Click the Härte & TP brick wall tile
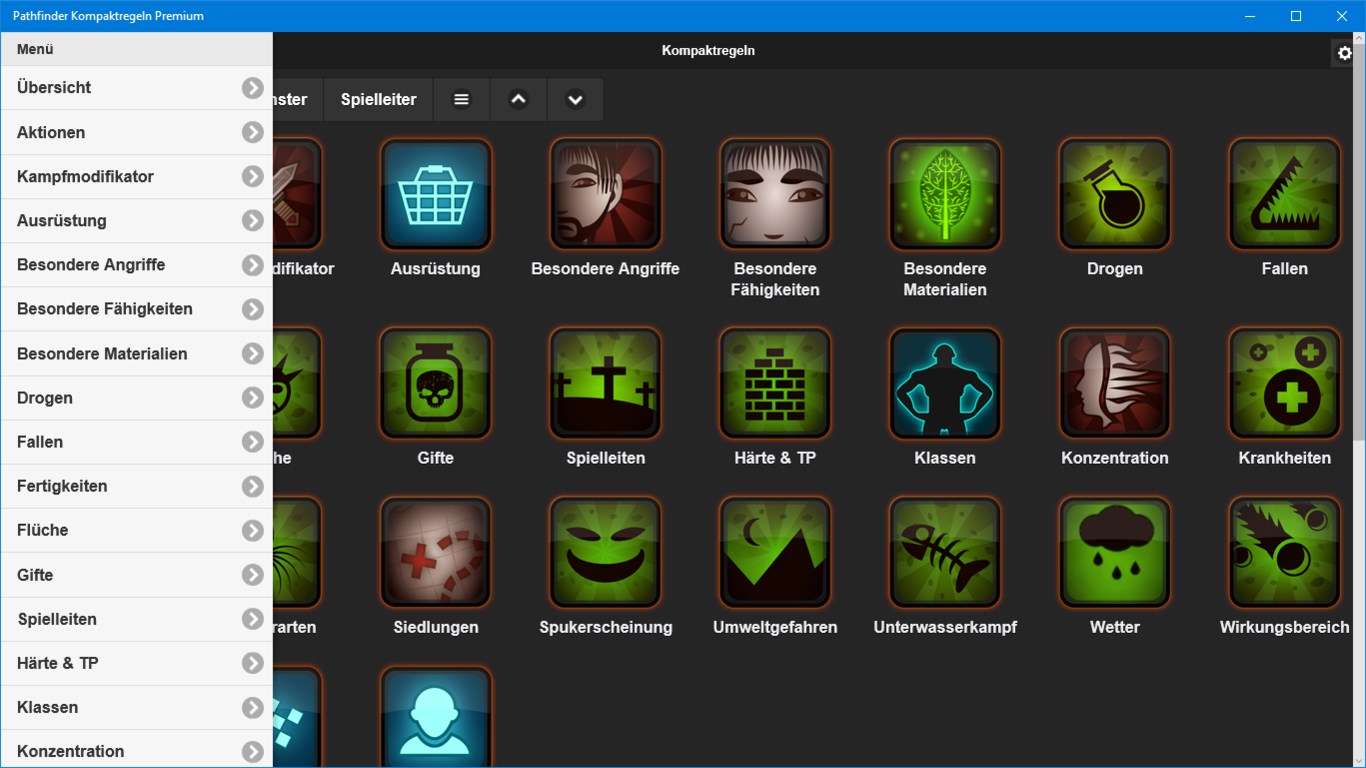Image resolution: width=1366 pixels, height=768 pixels. pos(775,383)
